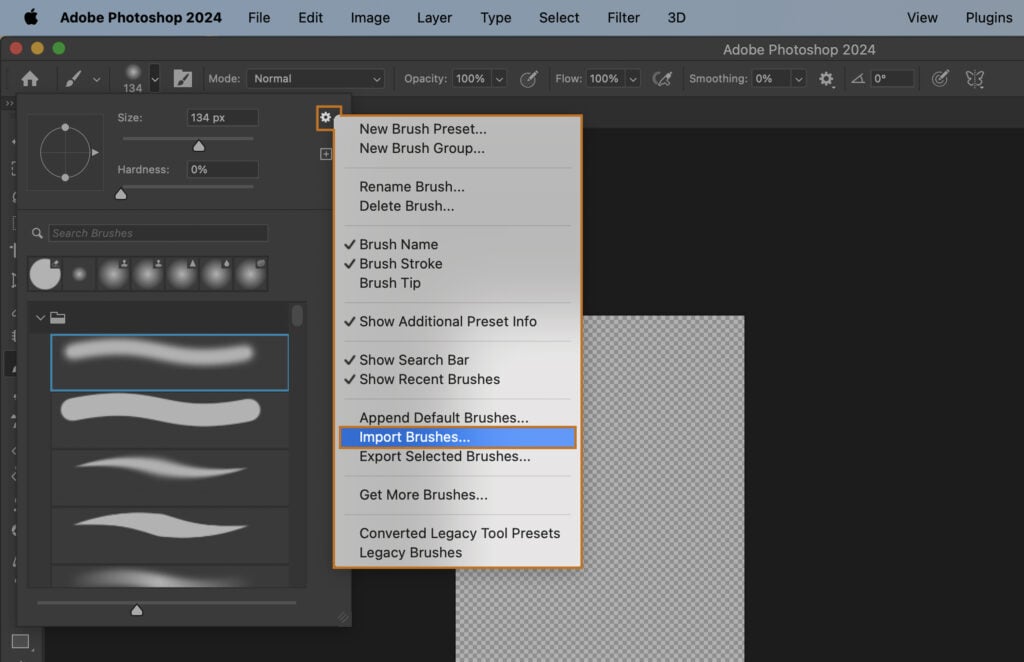The height and width of the screenshot is (662, 1024).
Task: Open the brush options gear menu
Action: 328,117
